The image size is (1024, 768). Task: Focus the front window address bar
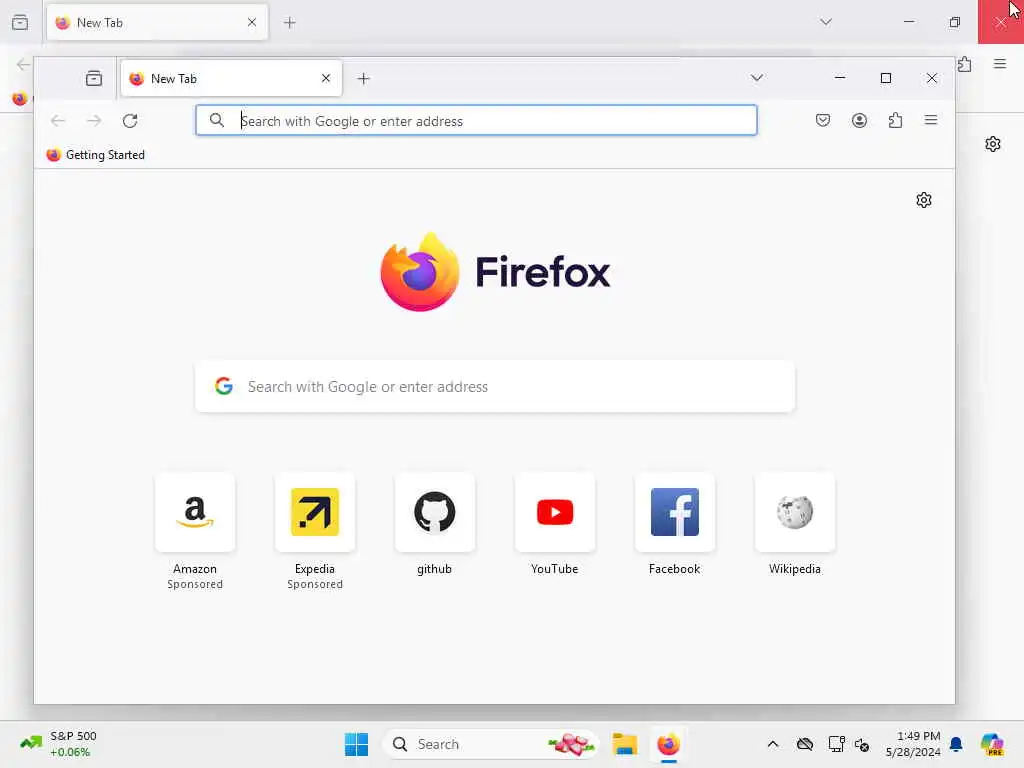click(476, 120)
